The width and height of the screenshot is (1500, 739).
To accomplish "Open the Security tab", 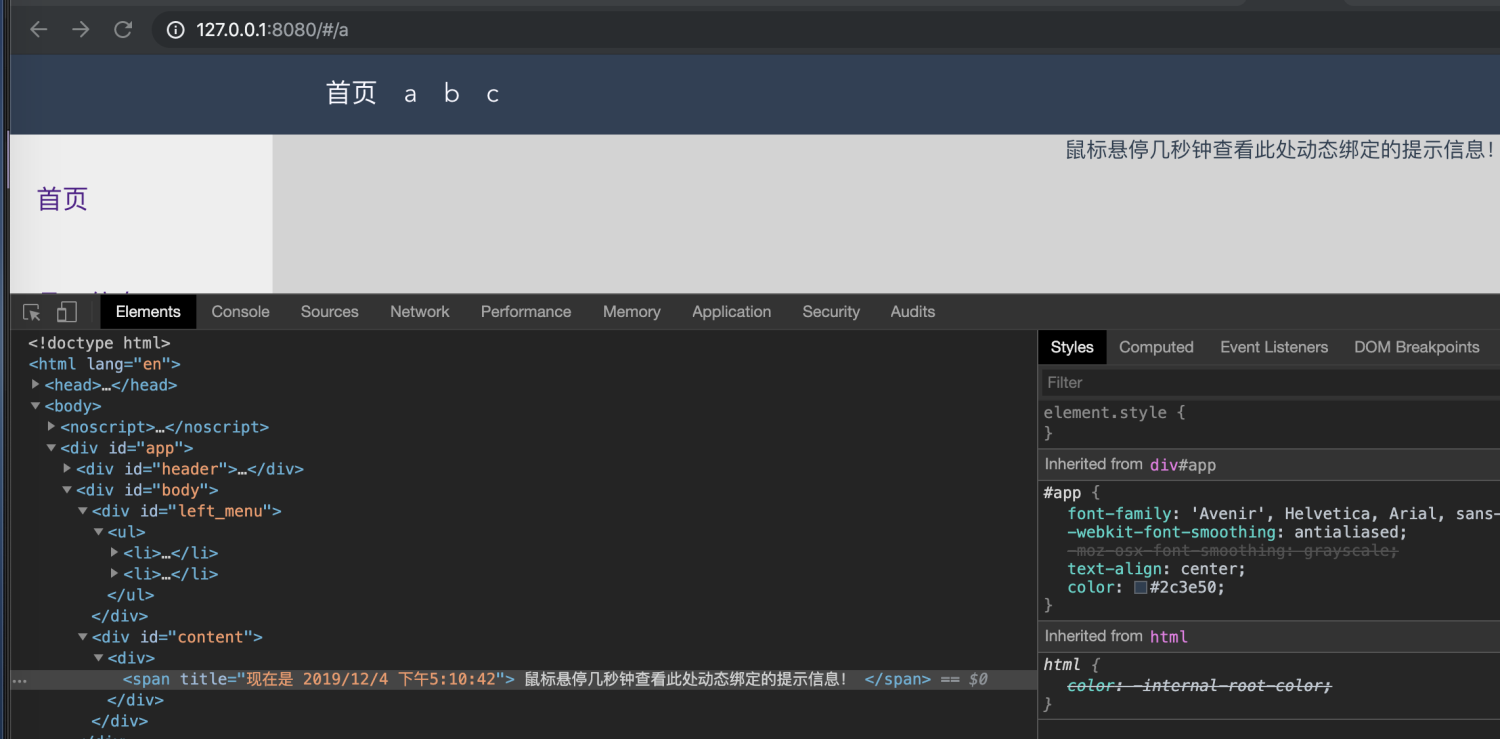I will [831, 312].
